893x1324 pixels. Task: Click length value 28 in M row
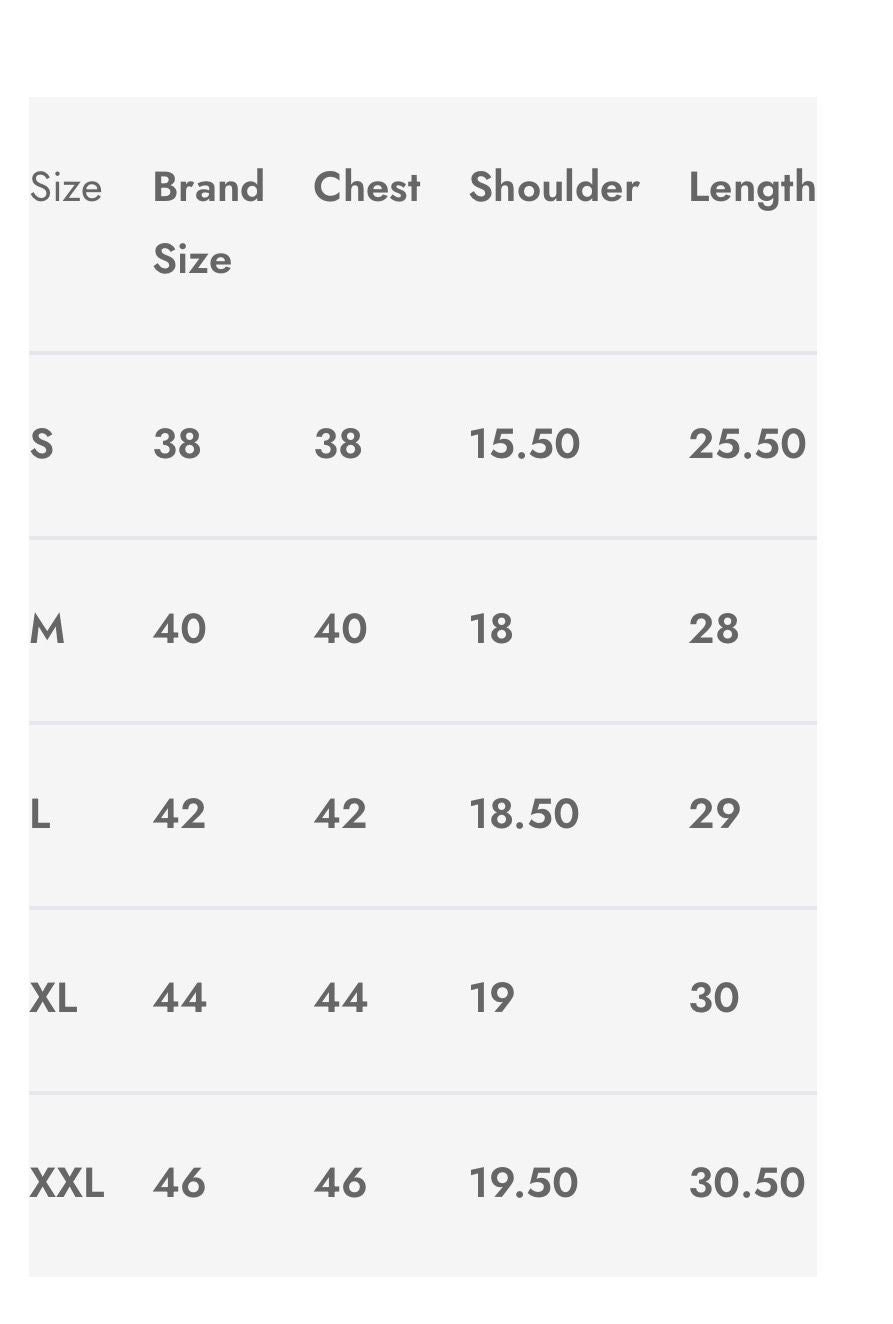point(713,629)
